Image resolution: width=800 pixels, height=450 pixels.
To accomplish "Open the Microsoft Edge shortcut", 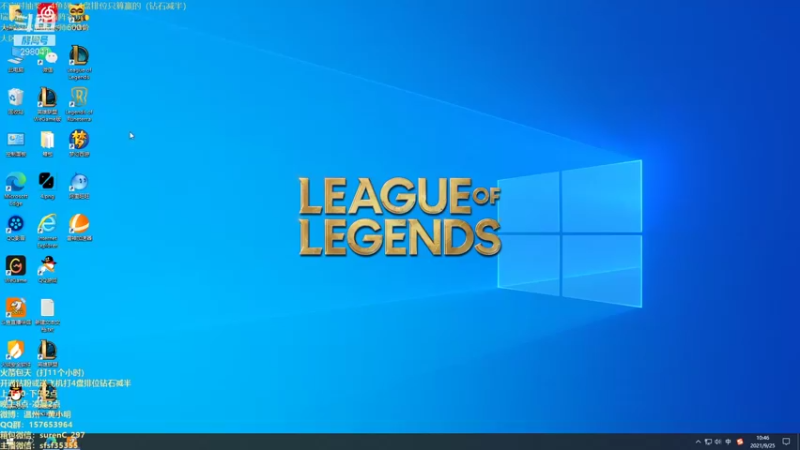I will point(16,189).
